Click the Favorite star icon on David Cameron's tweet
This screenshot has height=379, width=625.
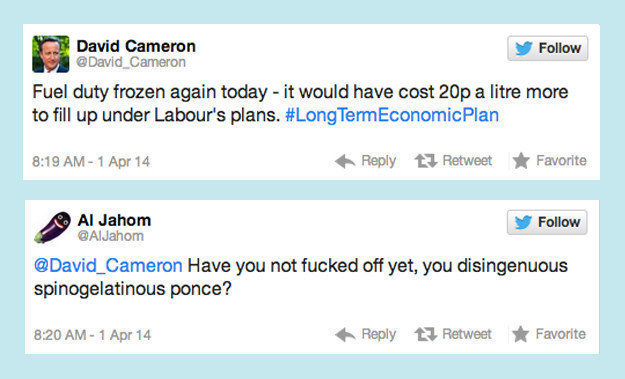[521, 161]
